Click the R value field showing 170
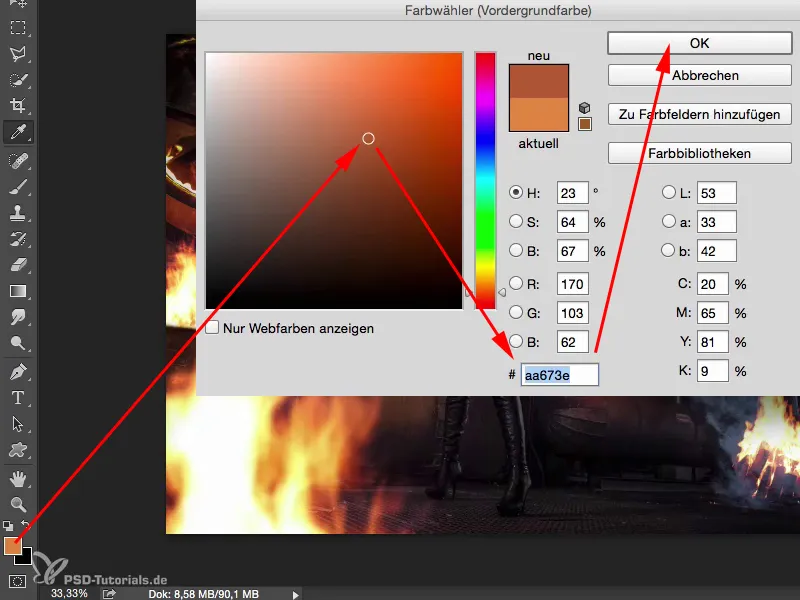 (572, 284)
